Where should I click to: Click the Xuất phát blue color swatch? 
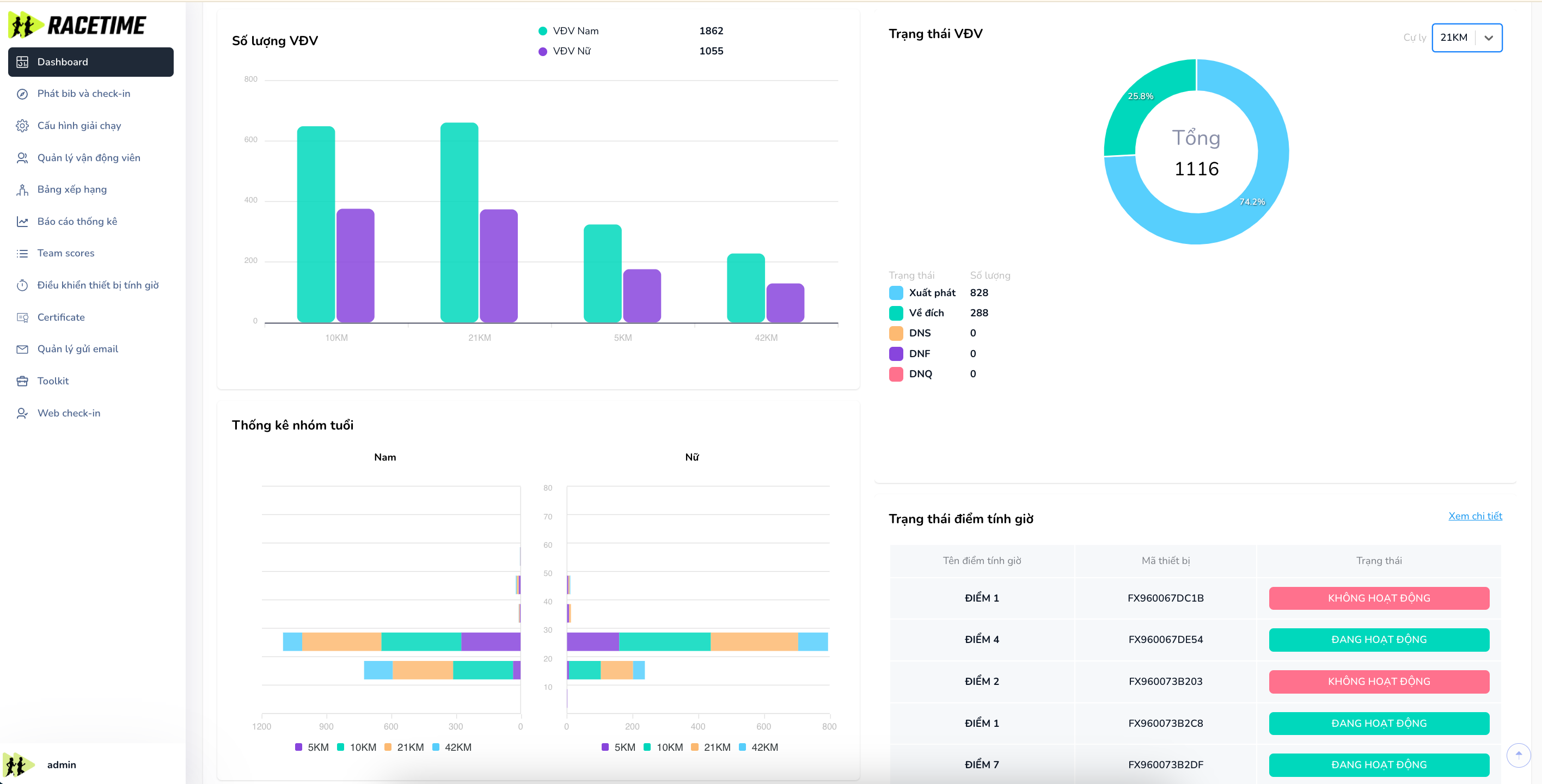click(896, 293)
